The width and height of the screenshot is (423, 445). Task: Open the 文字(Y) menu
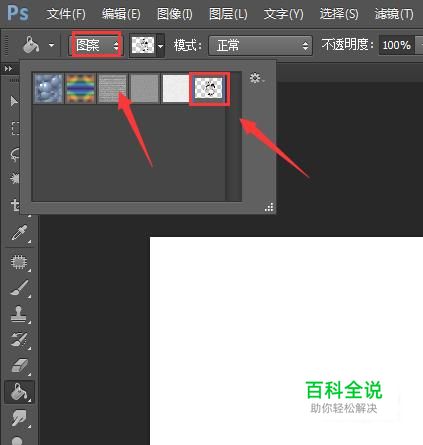click(283, 14)
